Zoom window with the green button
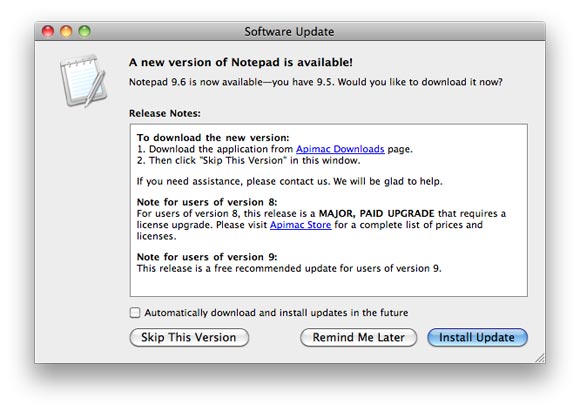Image resolution: width=580 pixels, height=411 pixels. click(85, 31)
